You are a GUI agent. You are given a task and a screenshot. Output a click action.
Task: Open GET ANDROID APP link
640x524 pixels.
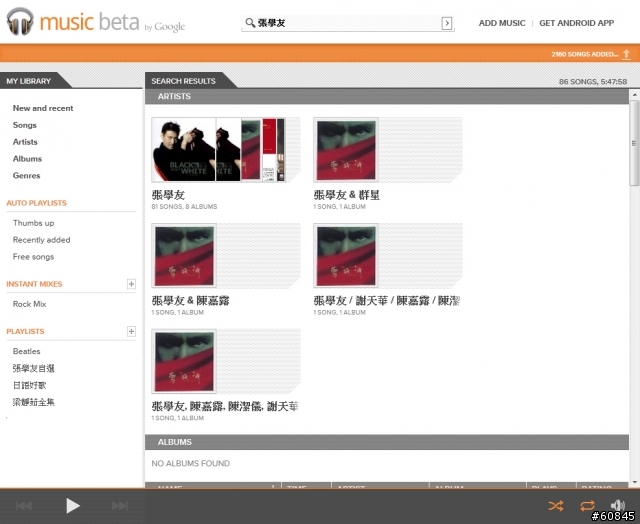click(x=576, y=23)
